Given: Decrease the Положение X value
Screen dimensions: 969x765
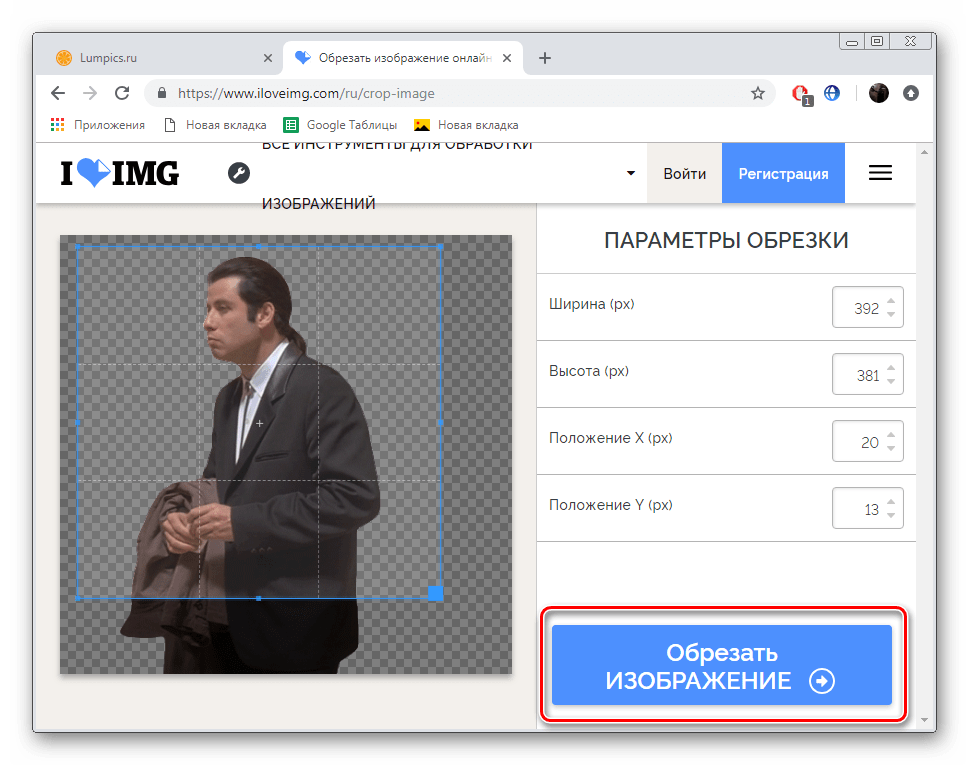Looking at the screenshot, I should pyautogui.click(x=891, y=448).
